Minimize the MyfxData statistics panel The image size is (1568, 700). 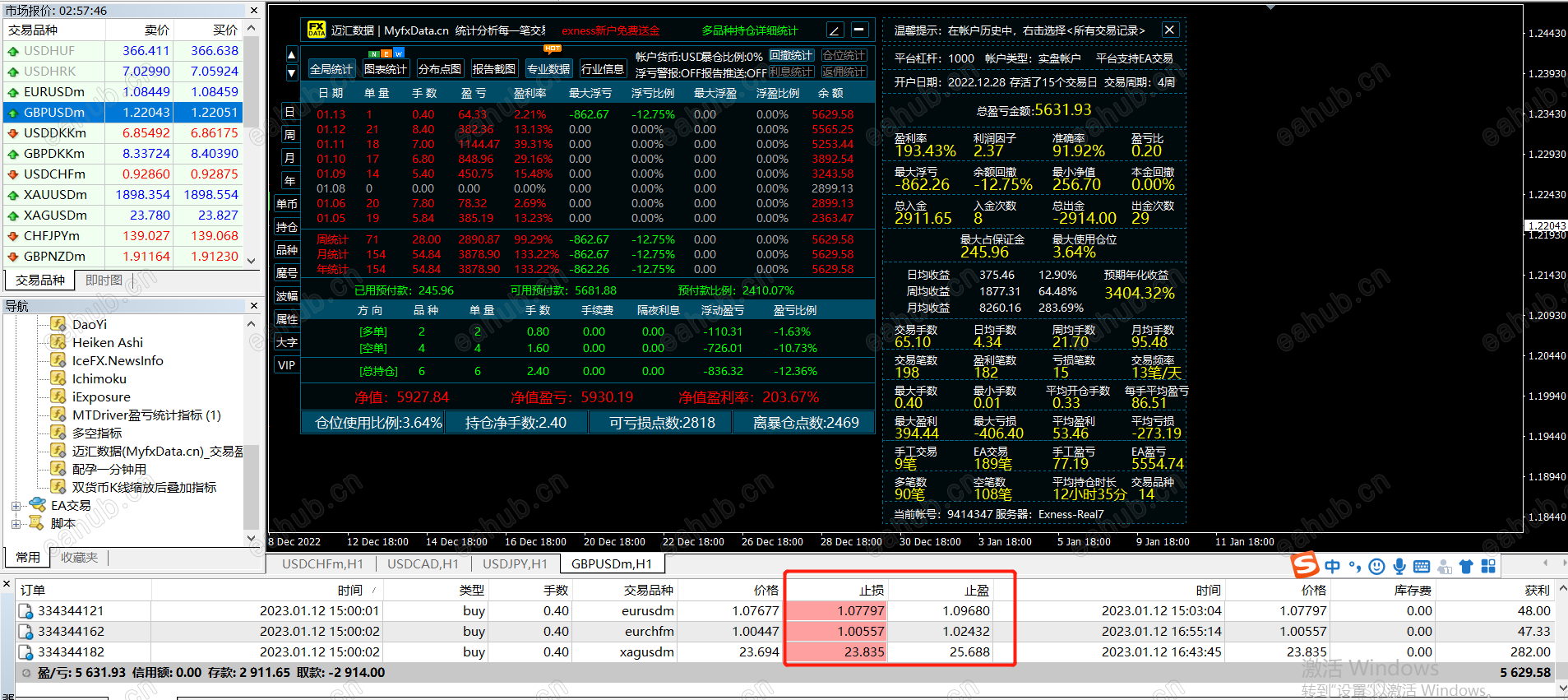860,30
